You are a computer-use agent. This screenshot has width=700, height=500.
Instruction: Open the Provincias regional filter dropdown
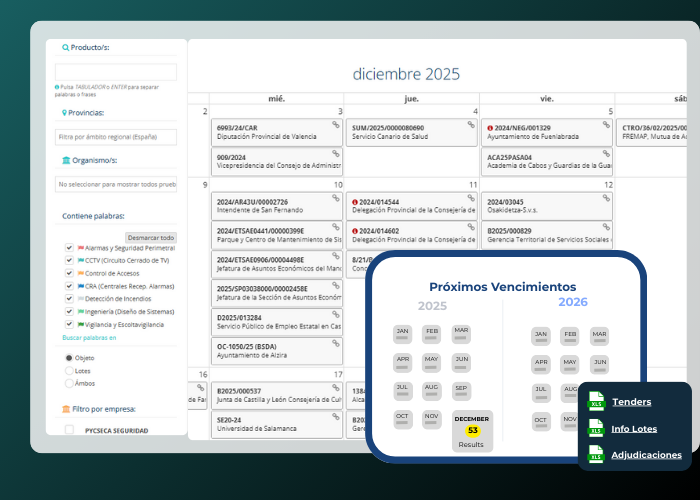click(116, 136)
